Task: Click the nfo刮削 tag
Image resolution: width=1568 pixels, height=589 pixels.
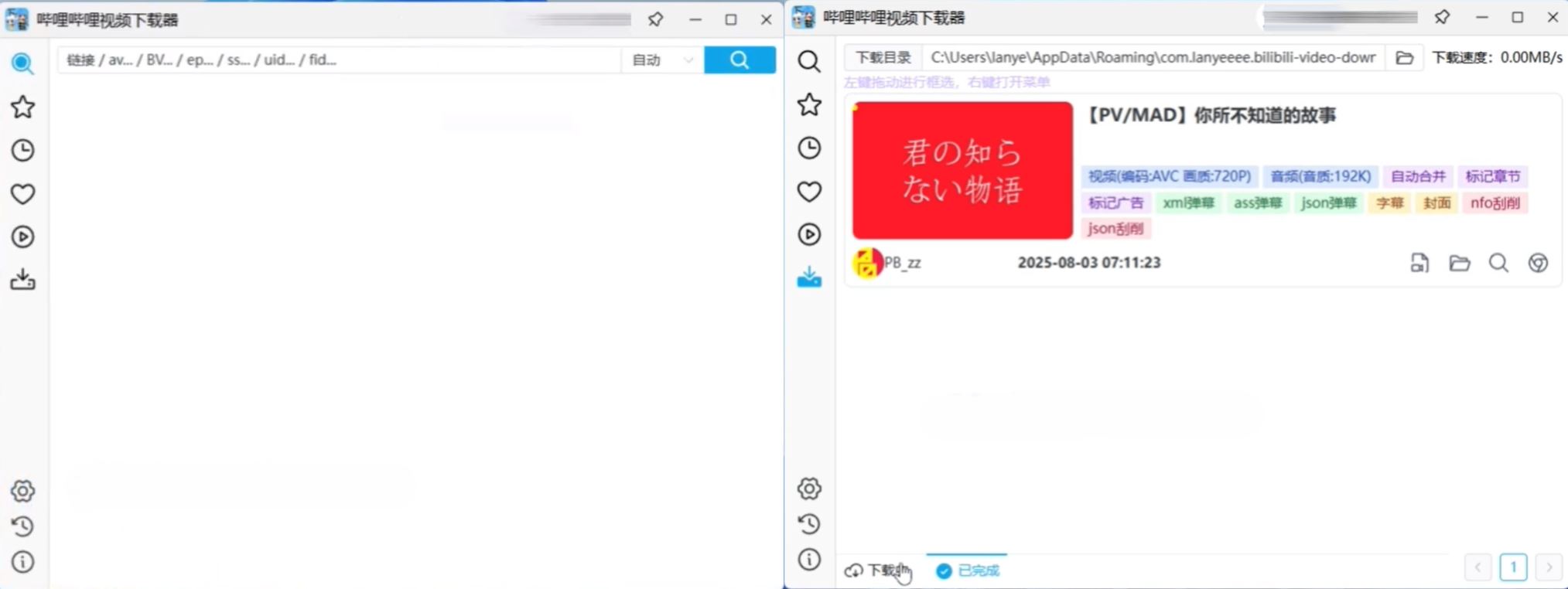Action: [1495, 203]
